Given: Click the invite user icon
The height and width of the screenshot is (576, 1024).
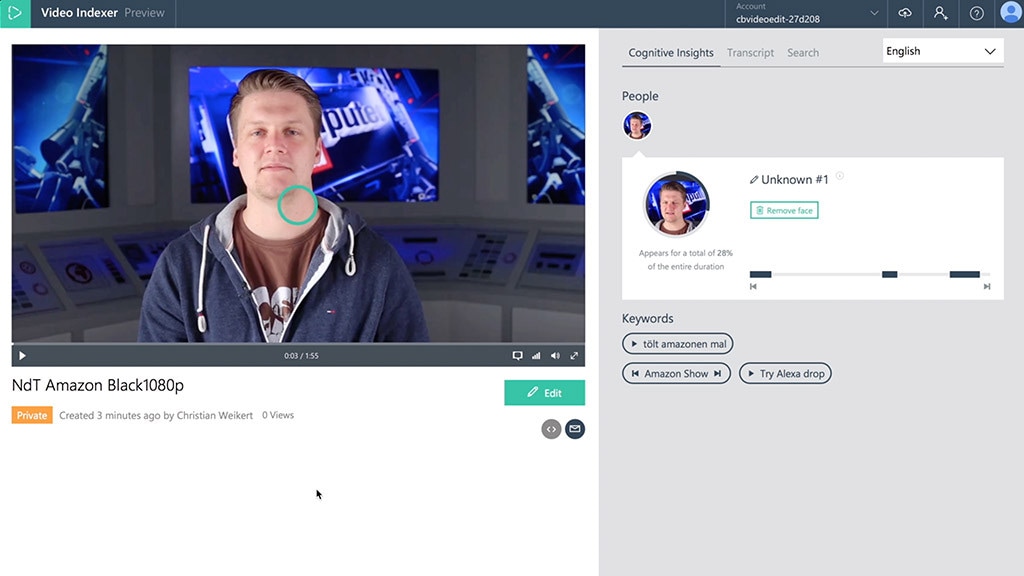Looking at the screenshot, I should coord(940,13).
